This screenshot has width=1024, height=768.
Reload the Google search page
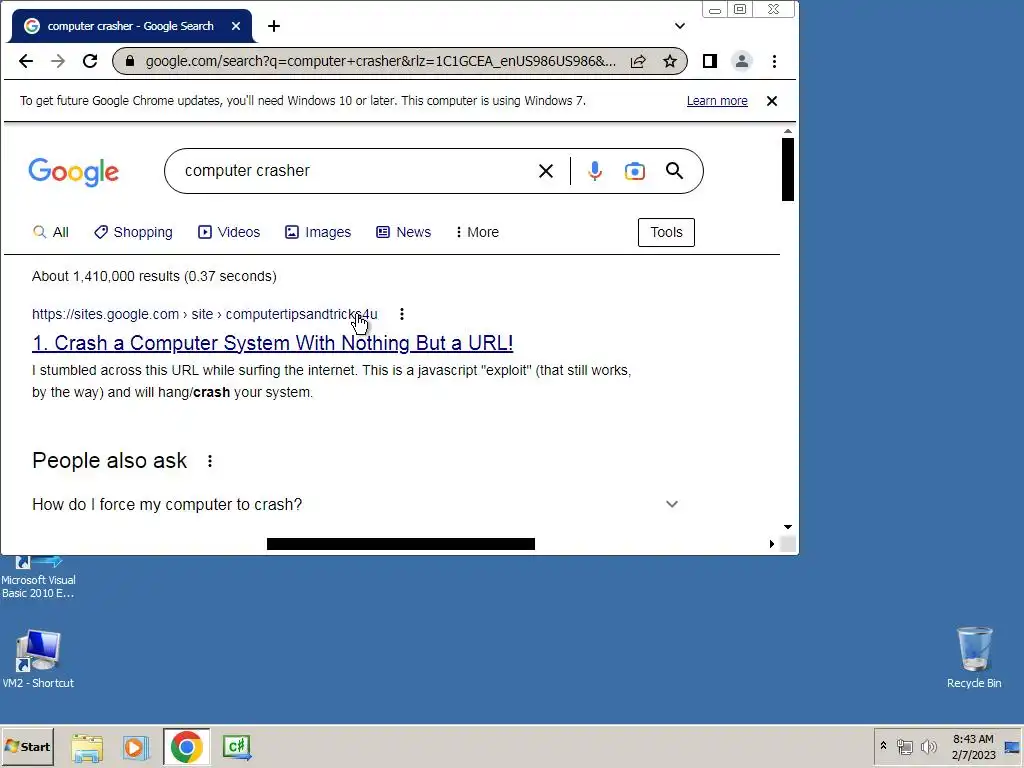[x=90, y=61]
